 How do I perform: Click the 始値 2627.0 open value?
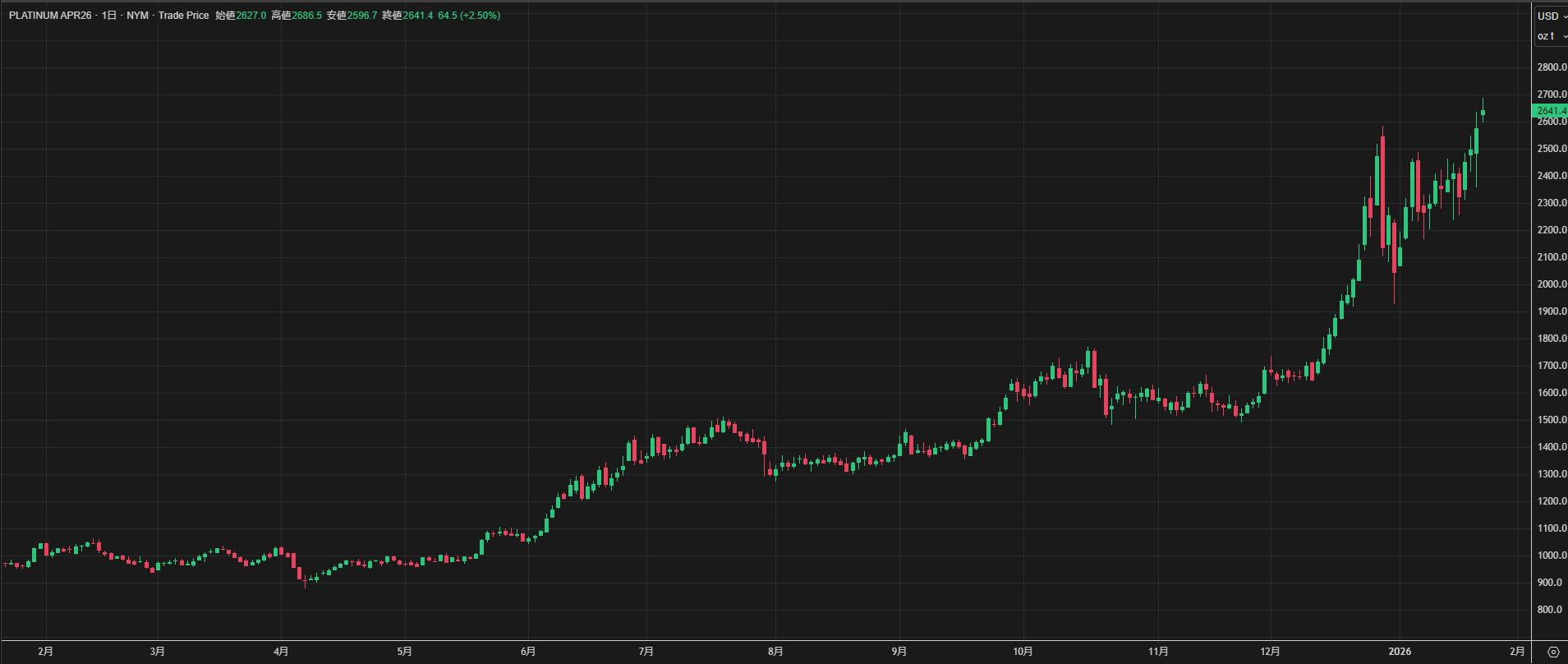click(x=251, y=16)
